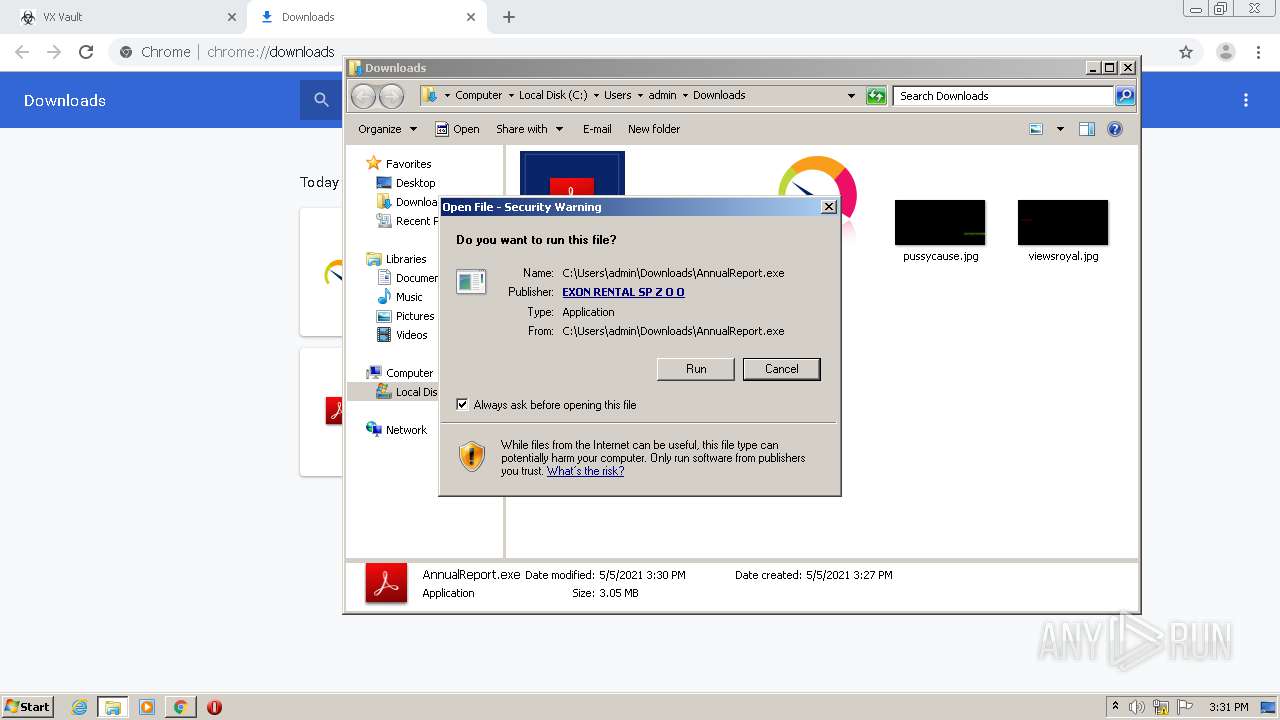Click the Action Center flag tray icon

tap(1185, 707)
